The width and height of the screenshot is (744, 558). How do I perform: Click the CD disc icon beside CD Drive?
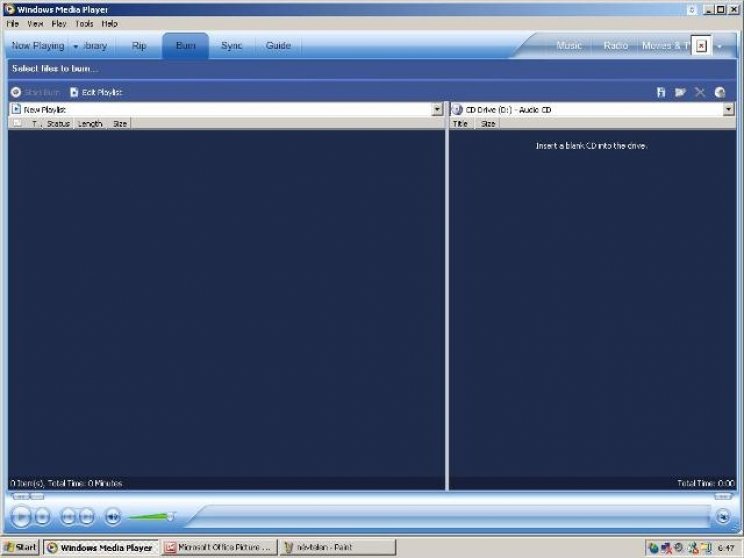[x=457, y=110]
